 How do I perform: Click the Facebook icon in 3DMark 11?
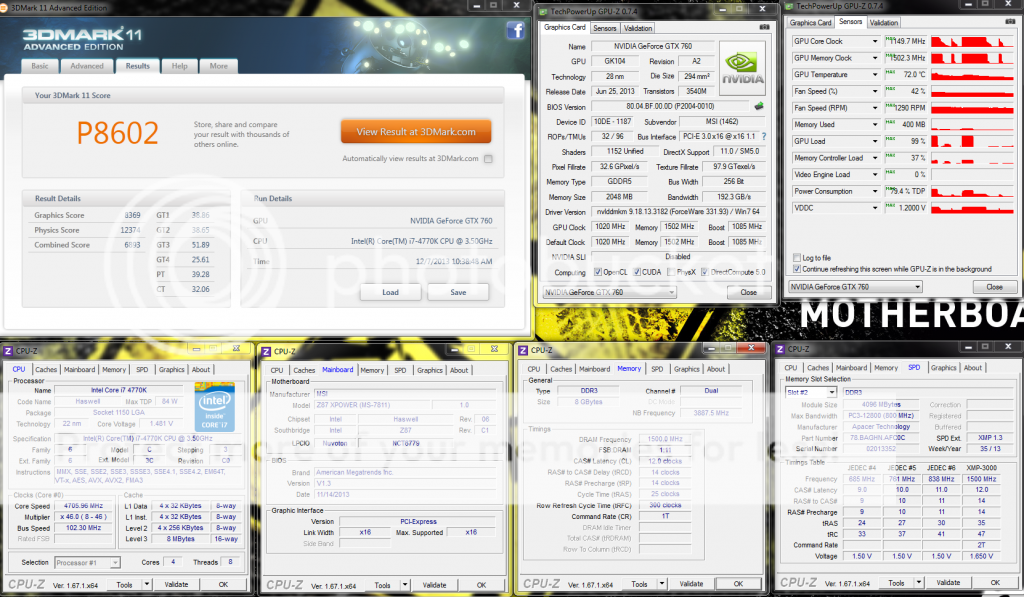pos(515,31)
